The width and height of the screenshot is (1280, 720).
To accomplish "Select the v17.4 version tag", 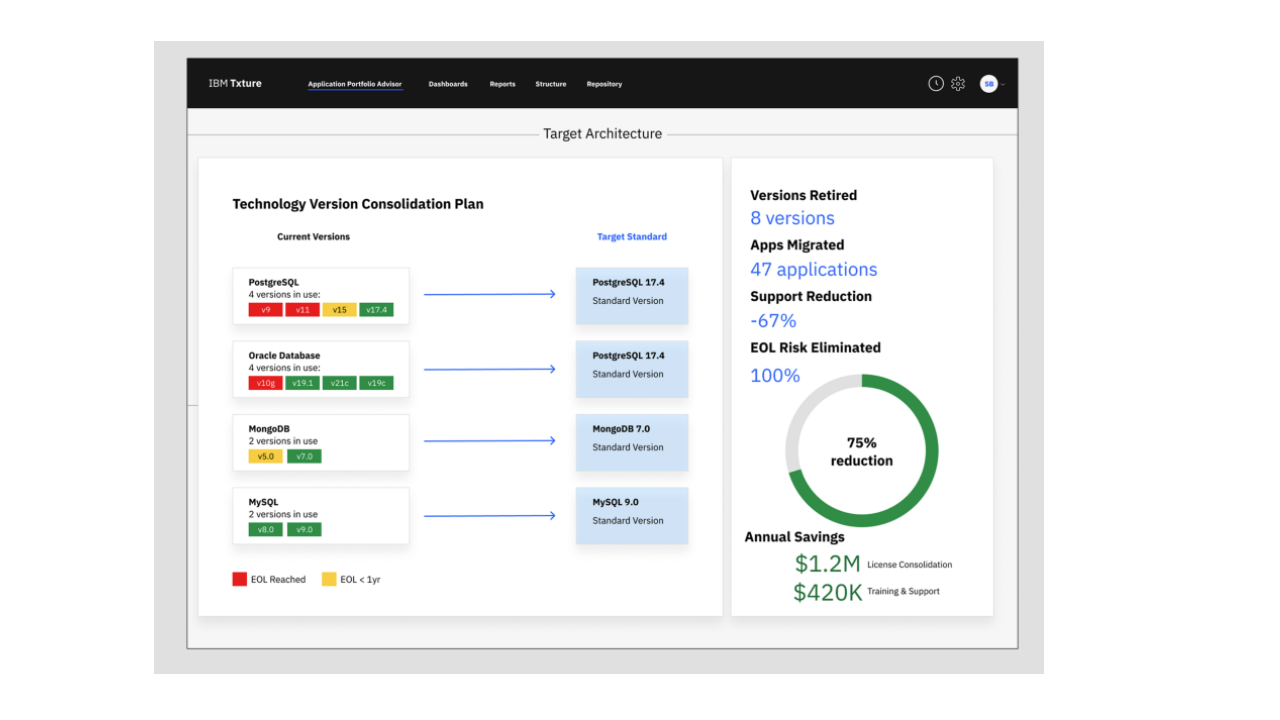I will (x=376, y=310).
